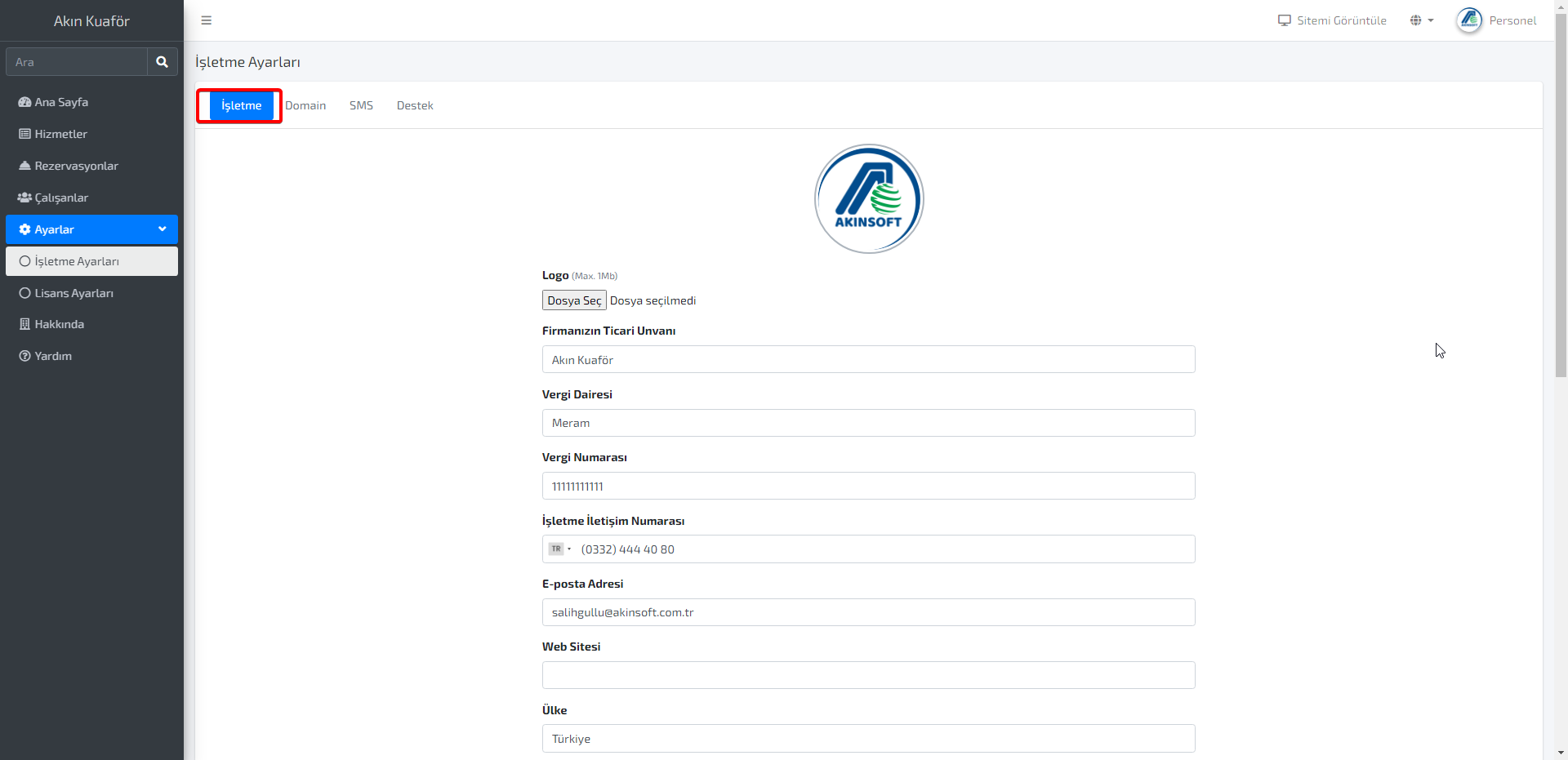The width and height of the screenshot is (1568, 760).
Task: Click the AKINSOFT logo image
Action: coord(869,199)
